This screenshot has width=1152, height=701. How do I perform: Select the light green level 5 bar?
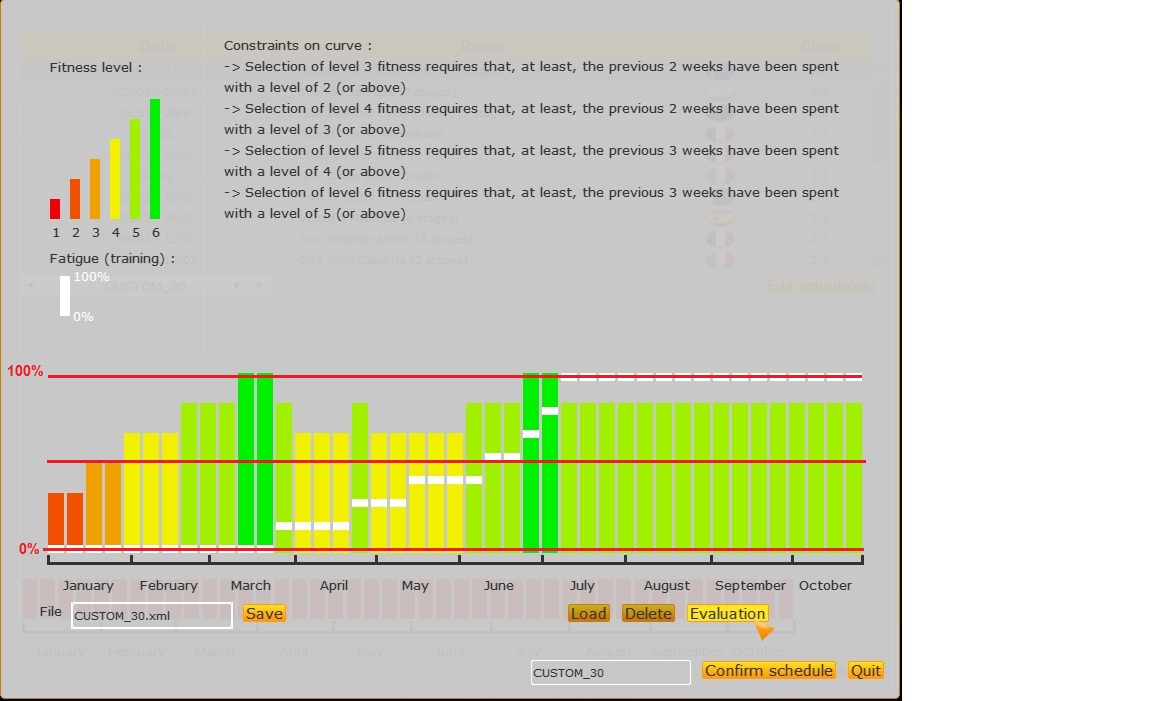pyautogui.click(x=135, y=169)
